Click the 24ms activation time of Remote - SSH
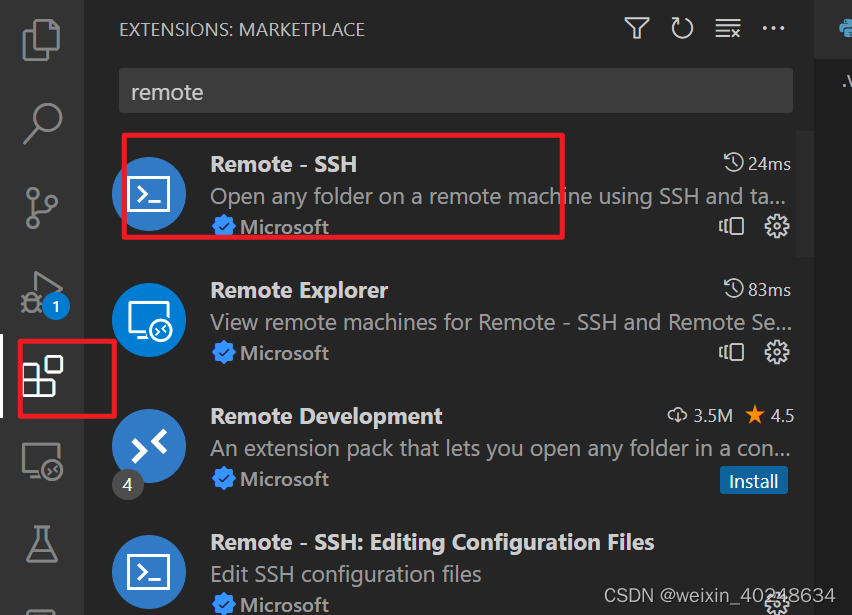852x615 pixels. click(x=757, y=164)
